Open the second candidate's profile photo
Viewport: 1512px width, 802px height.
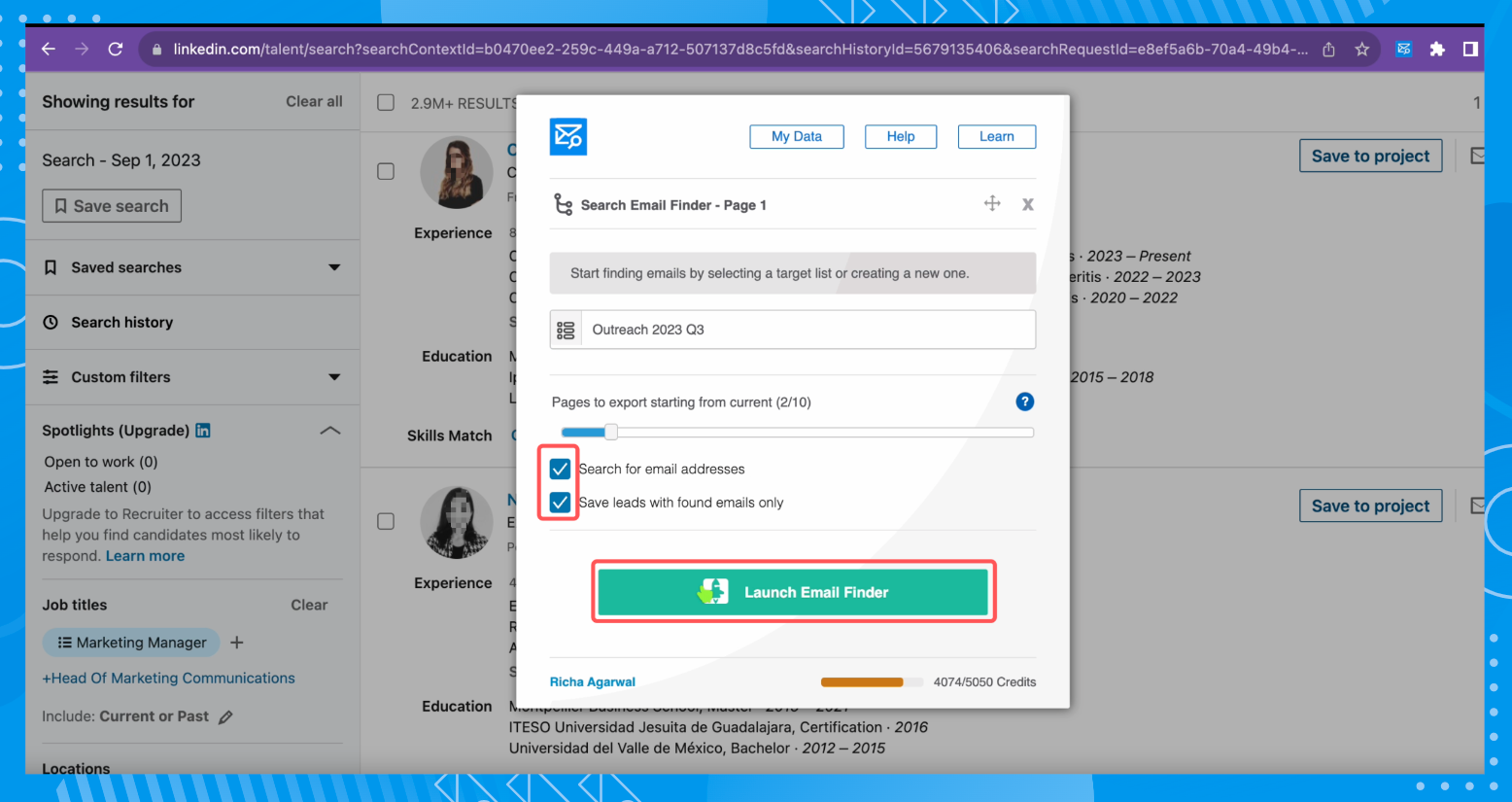[x=457, y=522]
